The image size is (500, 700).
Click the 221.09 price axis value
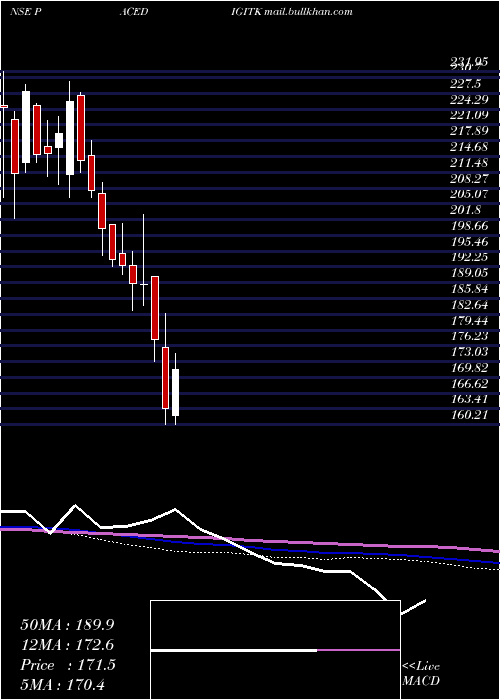pyautogui.click(x=469, y=115)
